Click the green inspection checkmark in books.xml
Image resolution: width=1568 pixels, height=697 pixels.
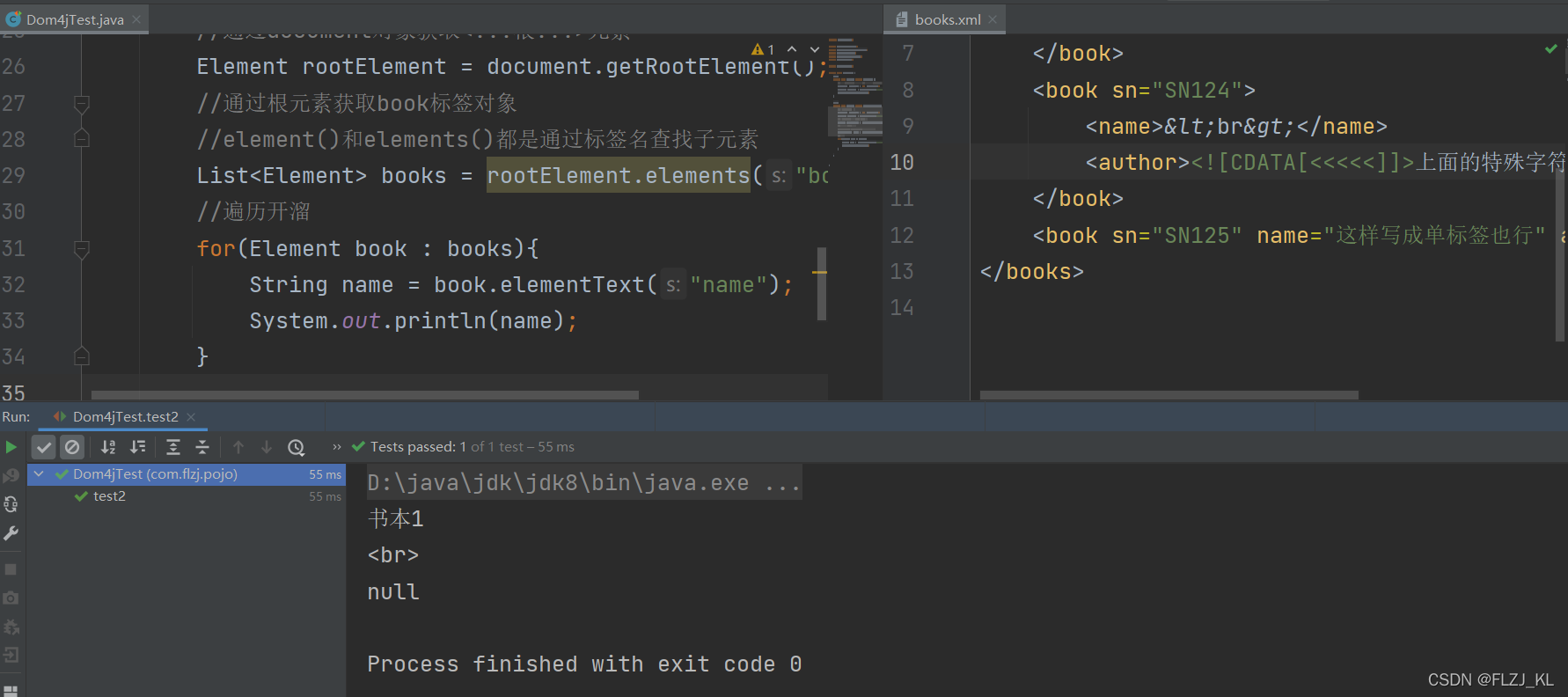pyautogui.click(x=1550, y=48)
